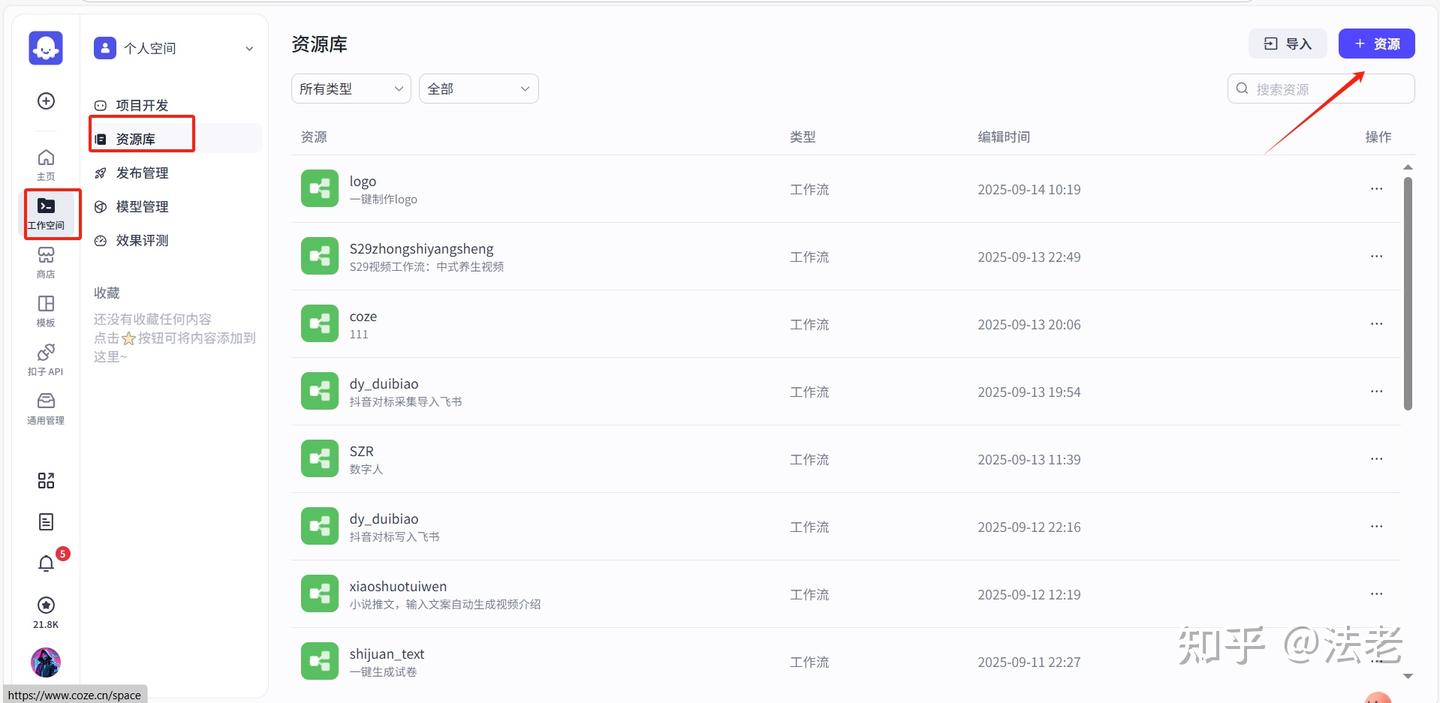Open the S29zhongshiyangsheng workflow
The image size is (1440, 703).
[421, 248]
